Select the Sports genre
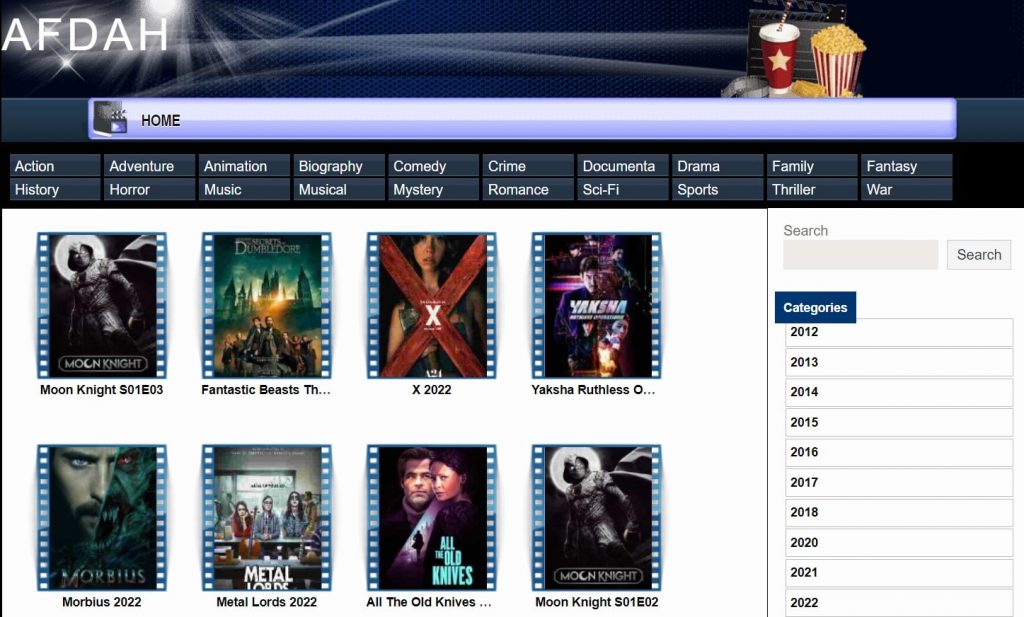The image size is (1024, 617). 718,189
